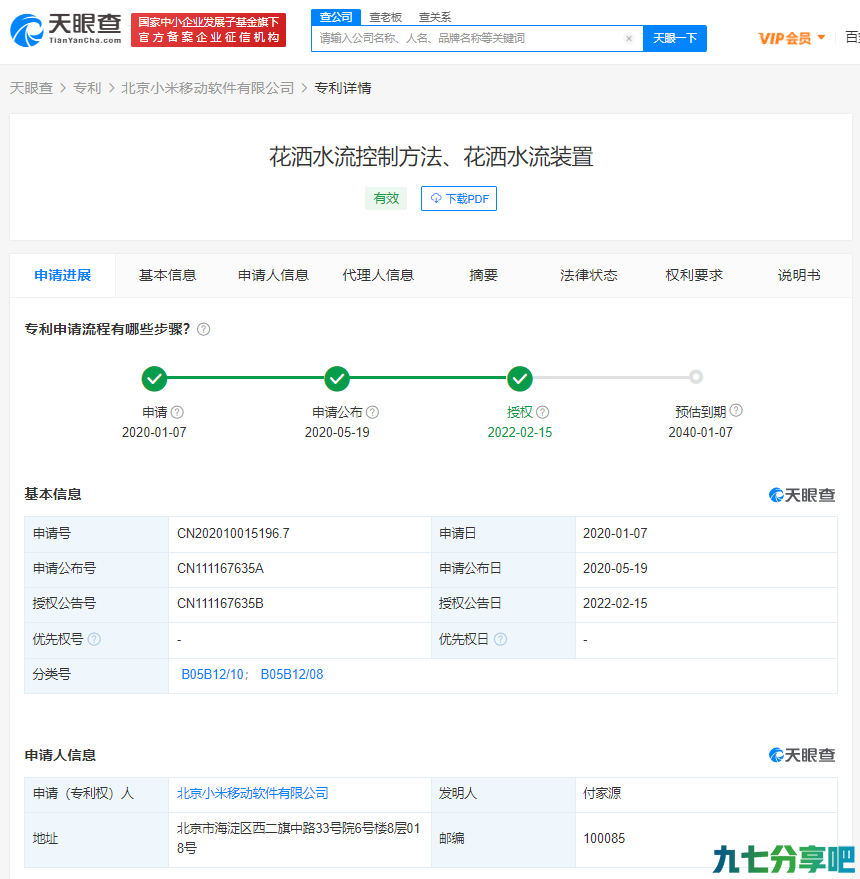This screenshot has width=860, height=879.
Task: Open the 摘要 tab
Action: tap(483, 275)
